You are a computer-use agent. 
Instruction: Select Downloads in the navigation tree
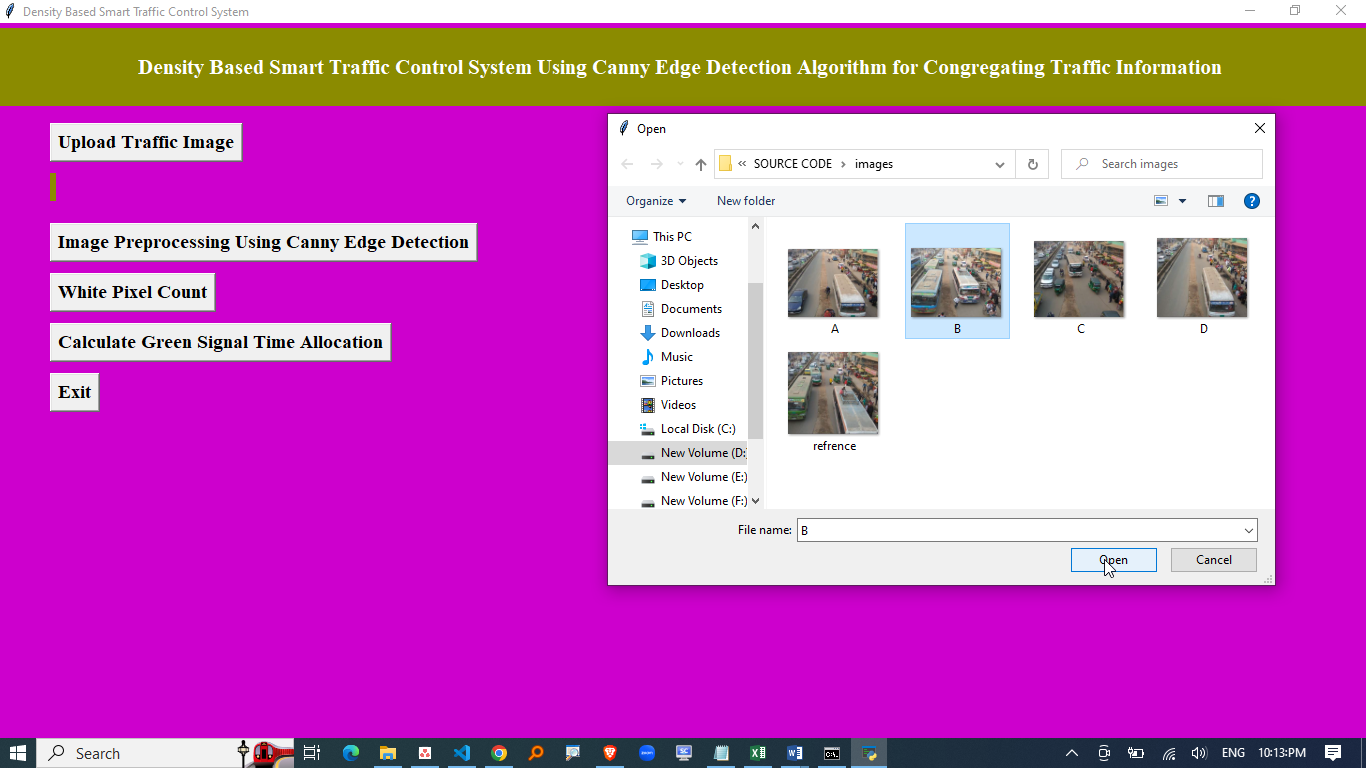pyautogui.click(x=690, y=333)
